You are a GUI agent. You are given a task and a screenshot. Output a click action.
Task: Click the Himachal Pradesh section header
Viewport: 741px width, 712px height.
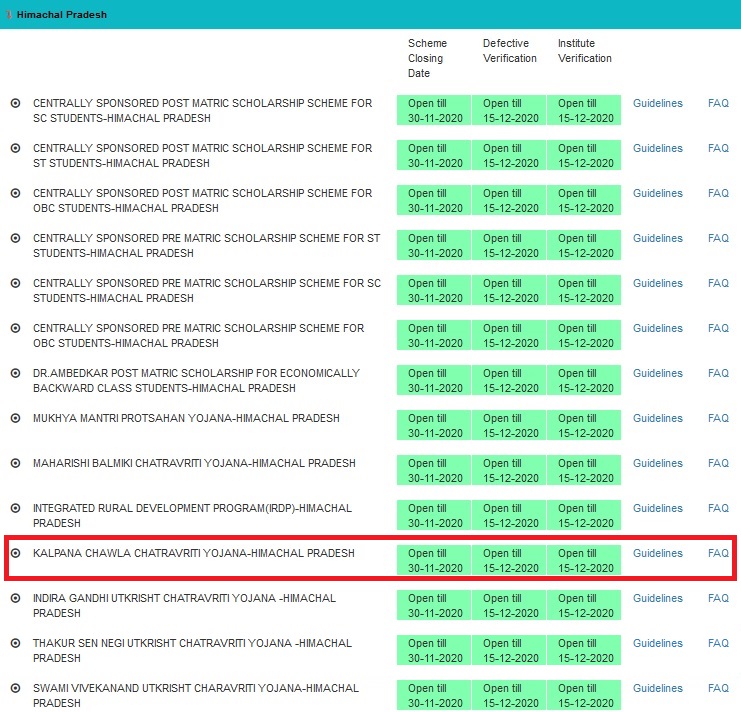coord(370,14)
